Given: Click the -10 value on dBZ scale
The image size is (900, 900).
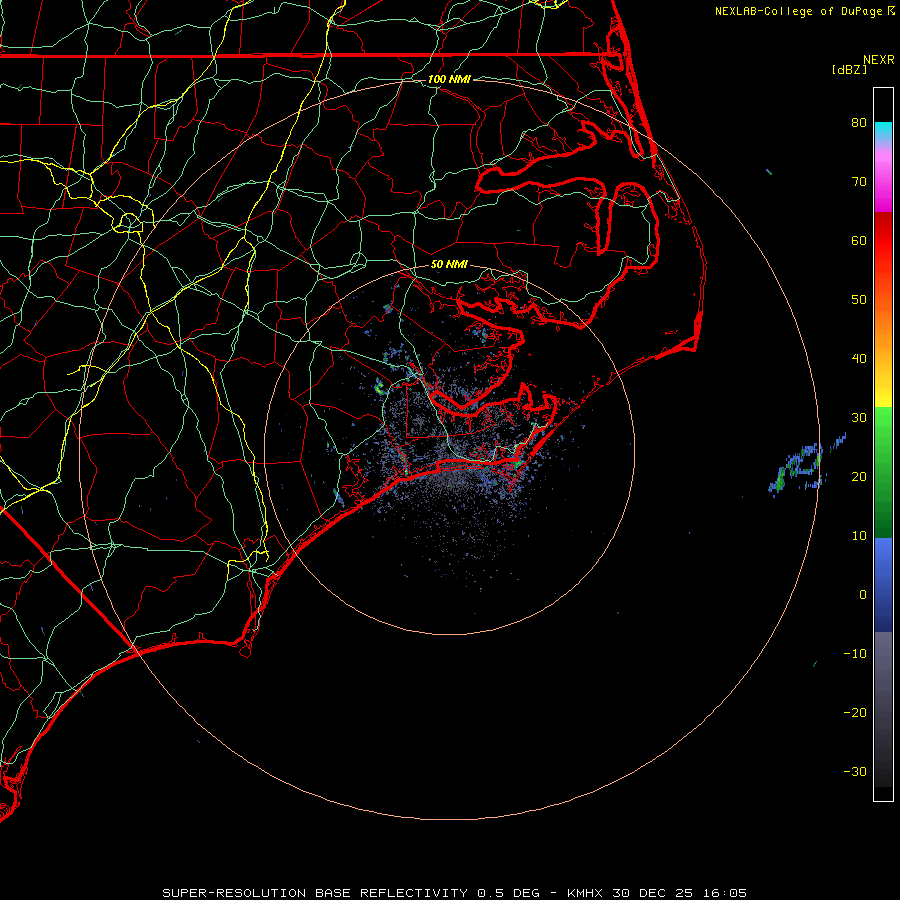Looking at the screenshot, I should tap(855, 653).
